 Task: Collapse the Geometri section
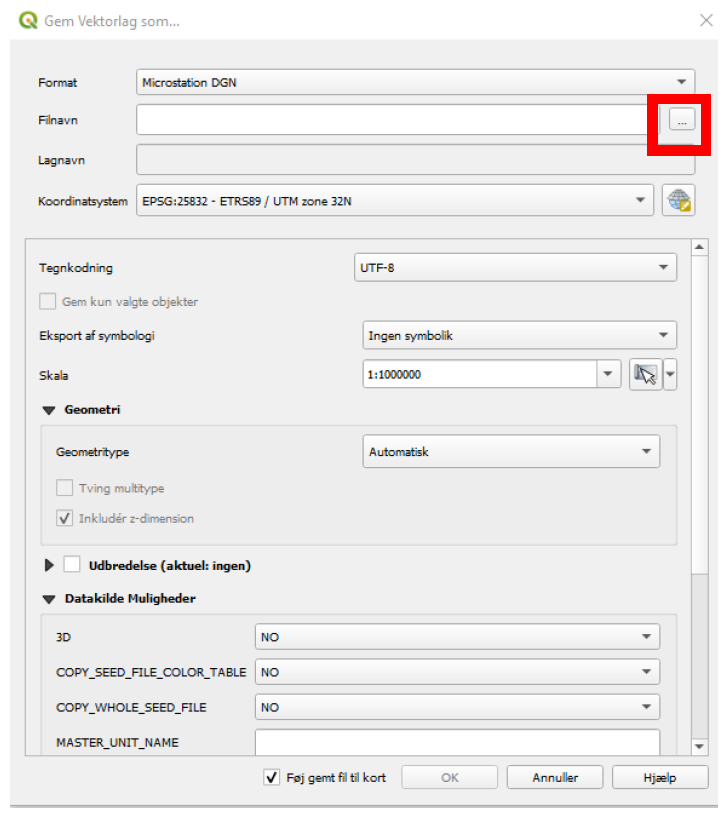[x=48, y=410]
